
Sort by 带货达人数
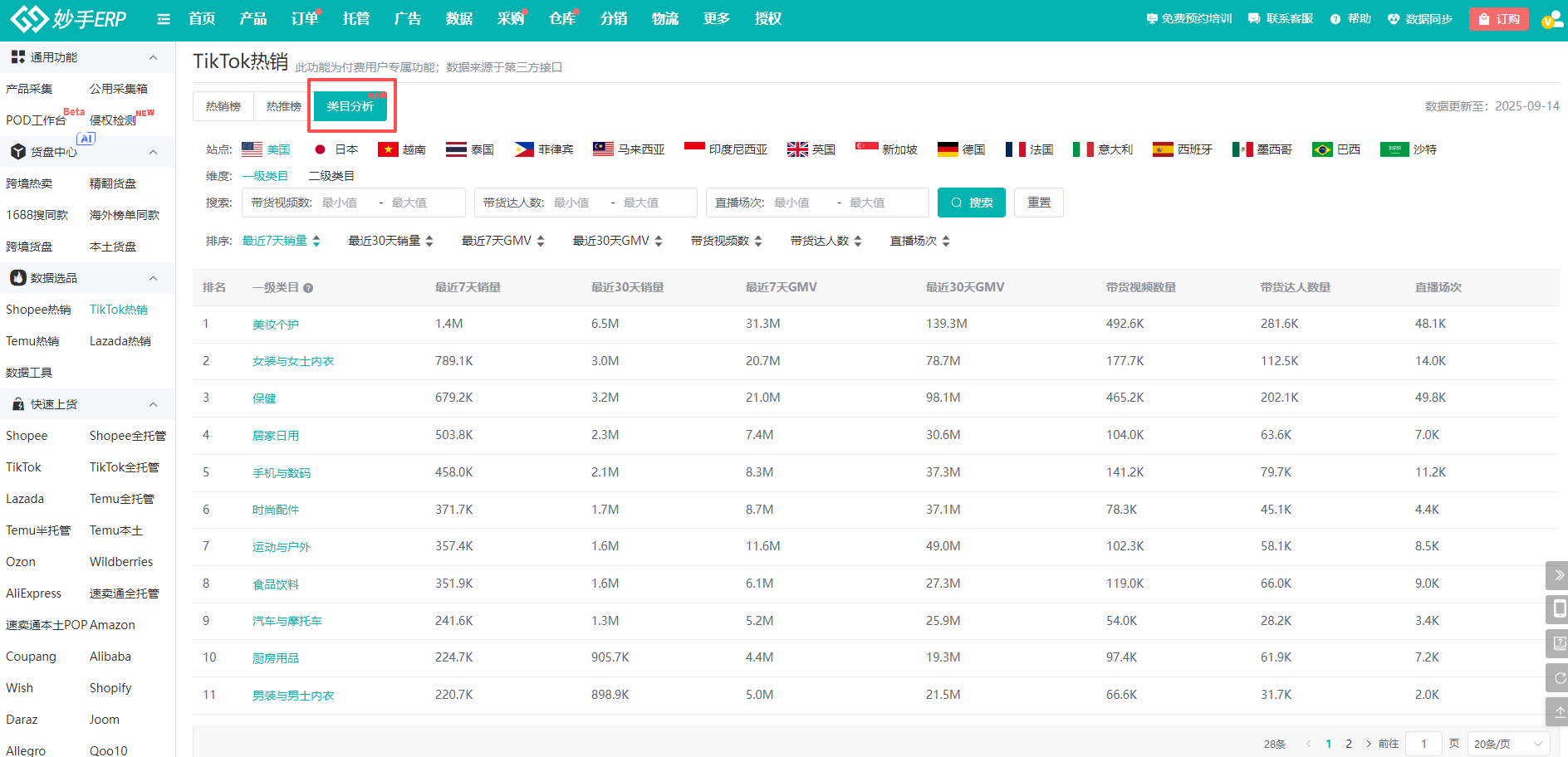826,241
